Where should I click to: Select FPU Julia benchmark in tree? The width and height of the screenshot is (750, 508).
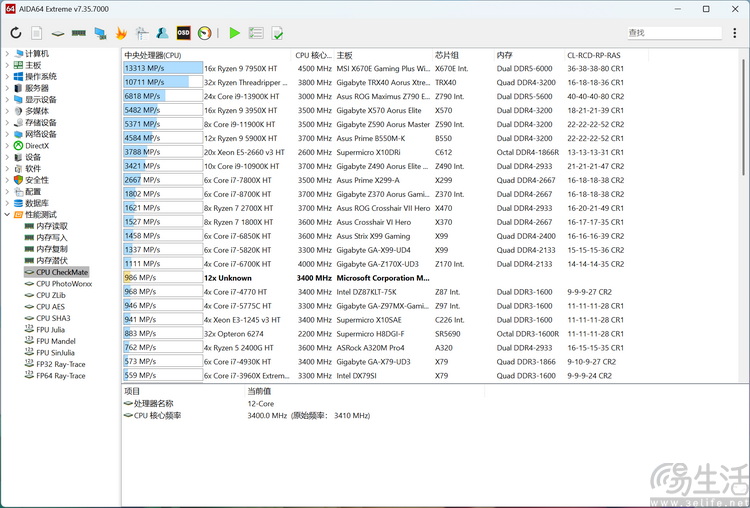pos(50,330)
